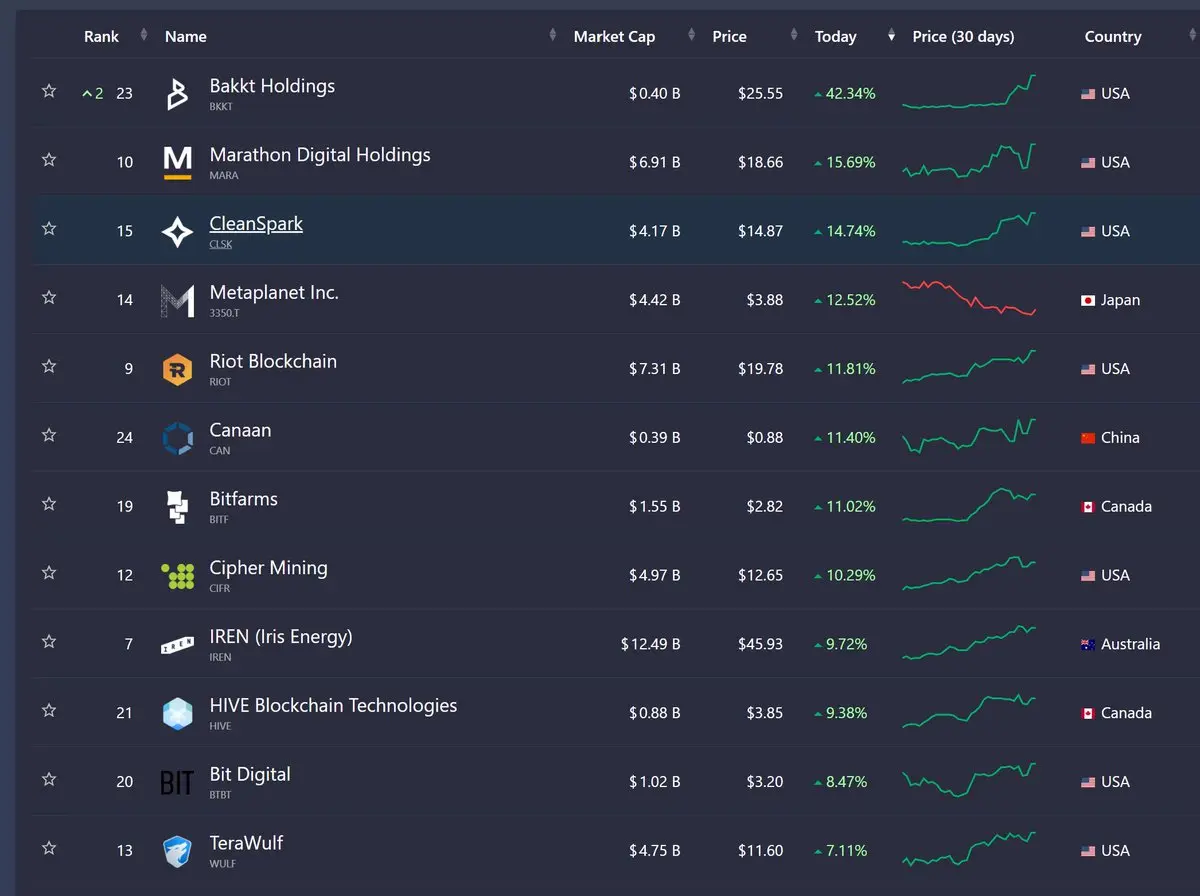
Task: Click the IREN company logo
Action: 177,645
